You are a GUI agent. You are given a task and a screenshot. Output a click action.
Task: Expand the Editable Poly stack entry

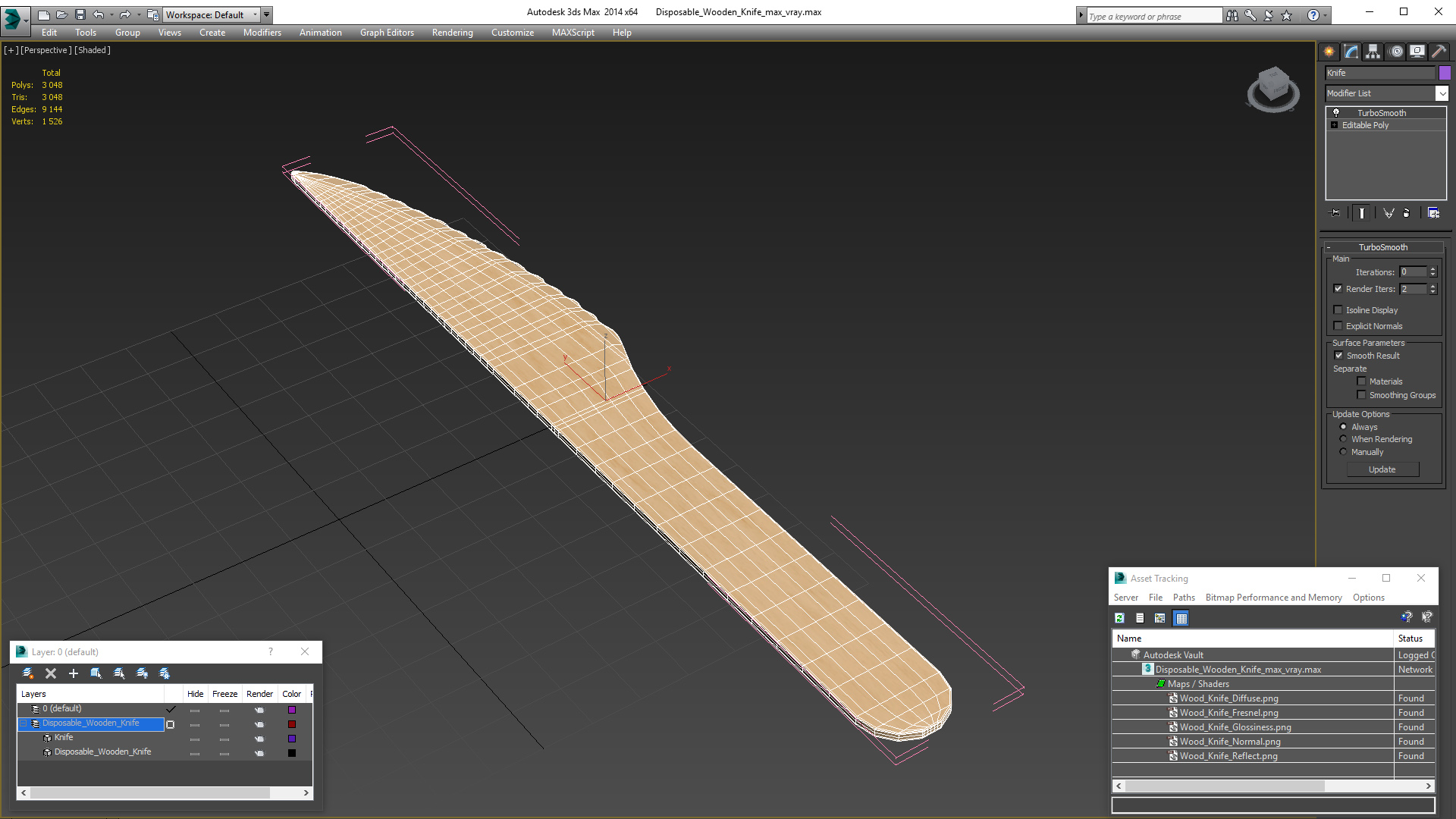[1334, 125]
